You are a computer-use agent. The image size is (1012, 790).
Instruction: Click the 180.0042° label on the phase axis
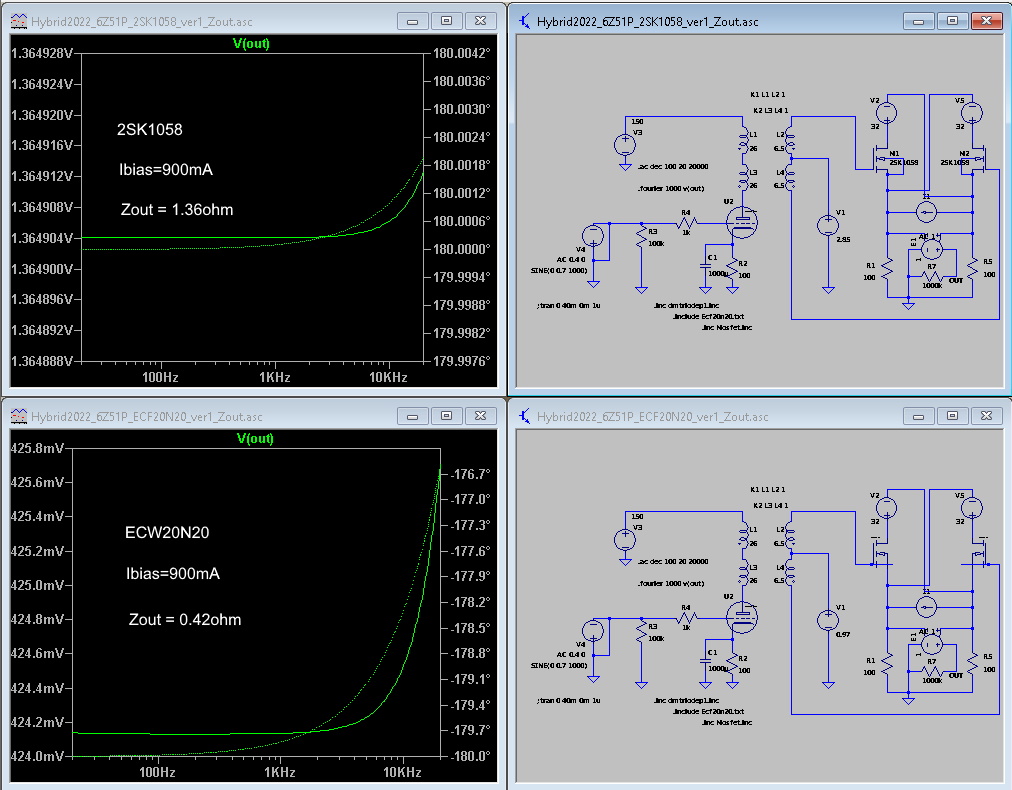point(461,53)
